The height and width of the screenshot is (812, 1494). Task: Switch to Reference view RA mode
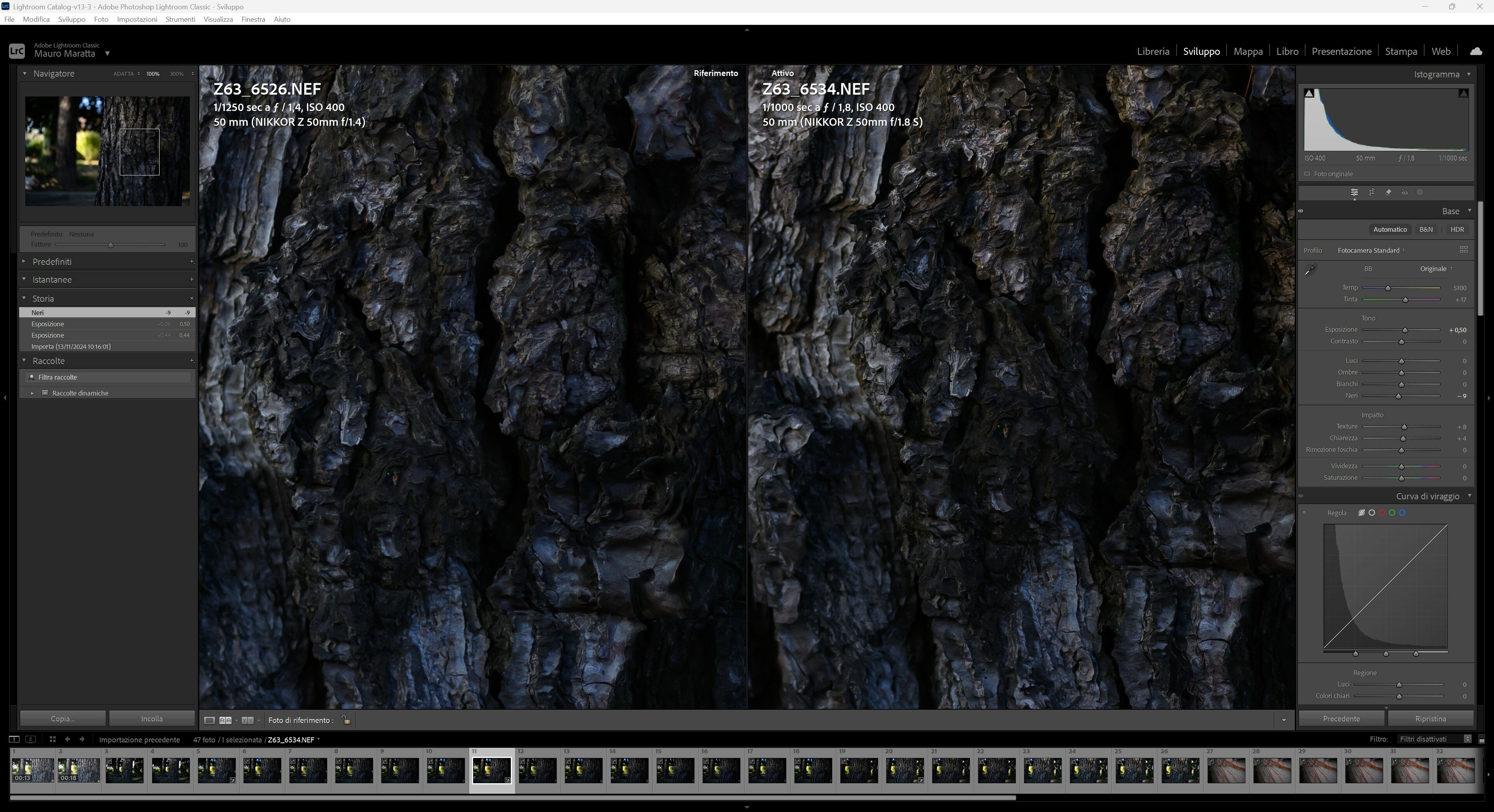225,721
